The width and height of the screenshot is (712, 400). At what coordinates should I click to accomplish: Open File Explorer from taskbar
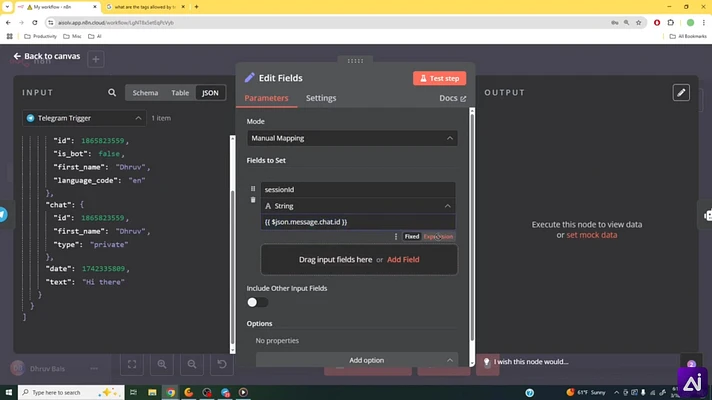coord(152,392)
